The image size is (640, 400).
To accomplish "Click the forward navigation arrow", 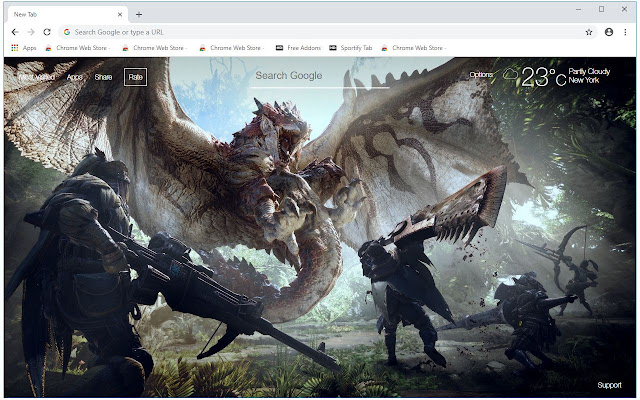I will [31, 32].
